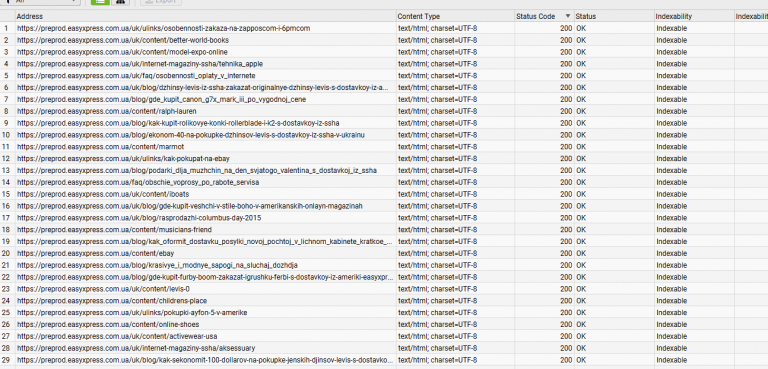Viewport: 768px width, 369px height.
Task: Select the tehnika_apple URL row
Action: [x=140, y=64]
